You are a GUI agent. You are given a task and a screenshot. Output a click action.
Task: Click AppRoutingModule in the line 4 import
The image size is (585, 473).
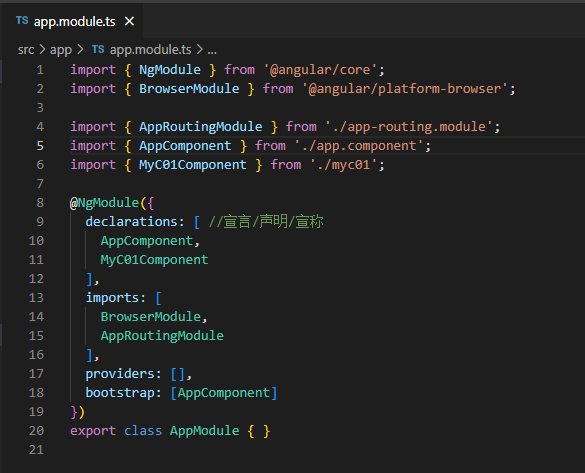tap(201, 127)
